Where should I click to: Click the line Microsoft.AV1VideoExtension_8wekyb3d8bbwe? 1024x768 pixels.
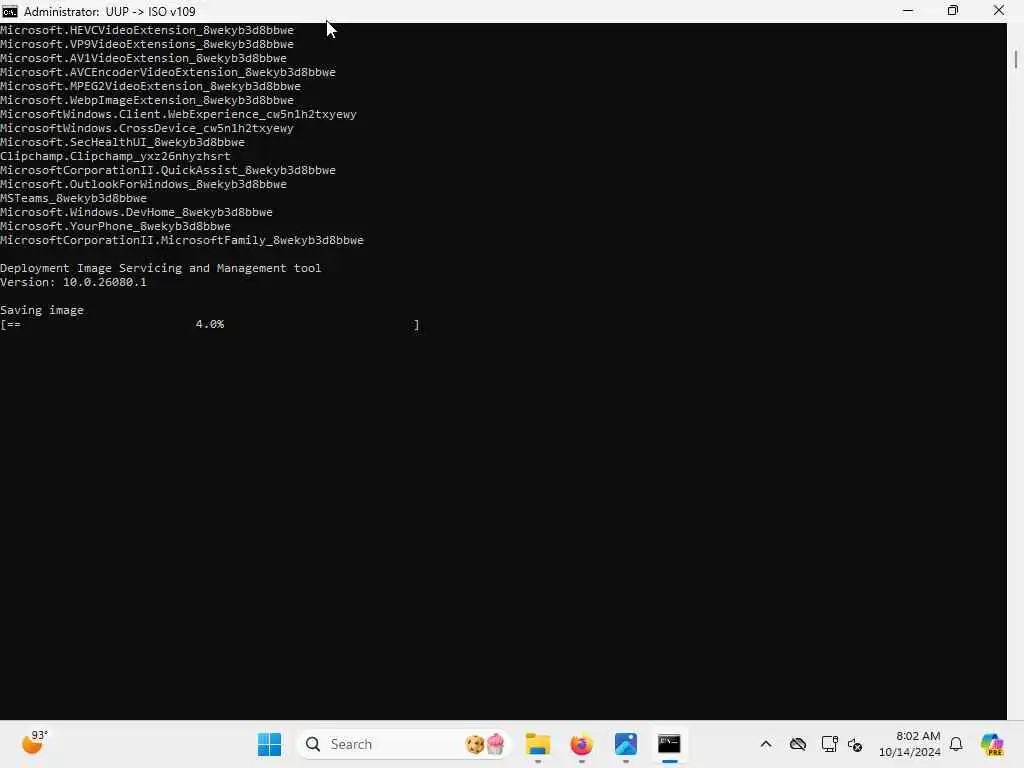[143, 58]
